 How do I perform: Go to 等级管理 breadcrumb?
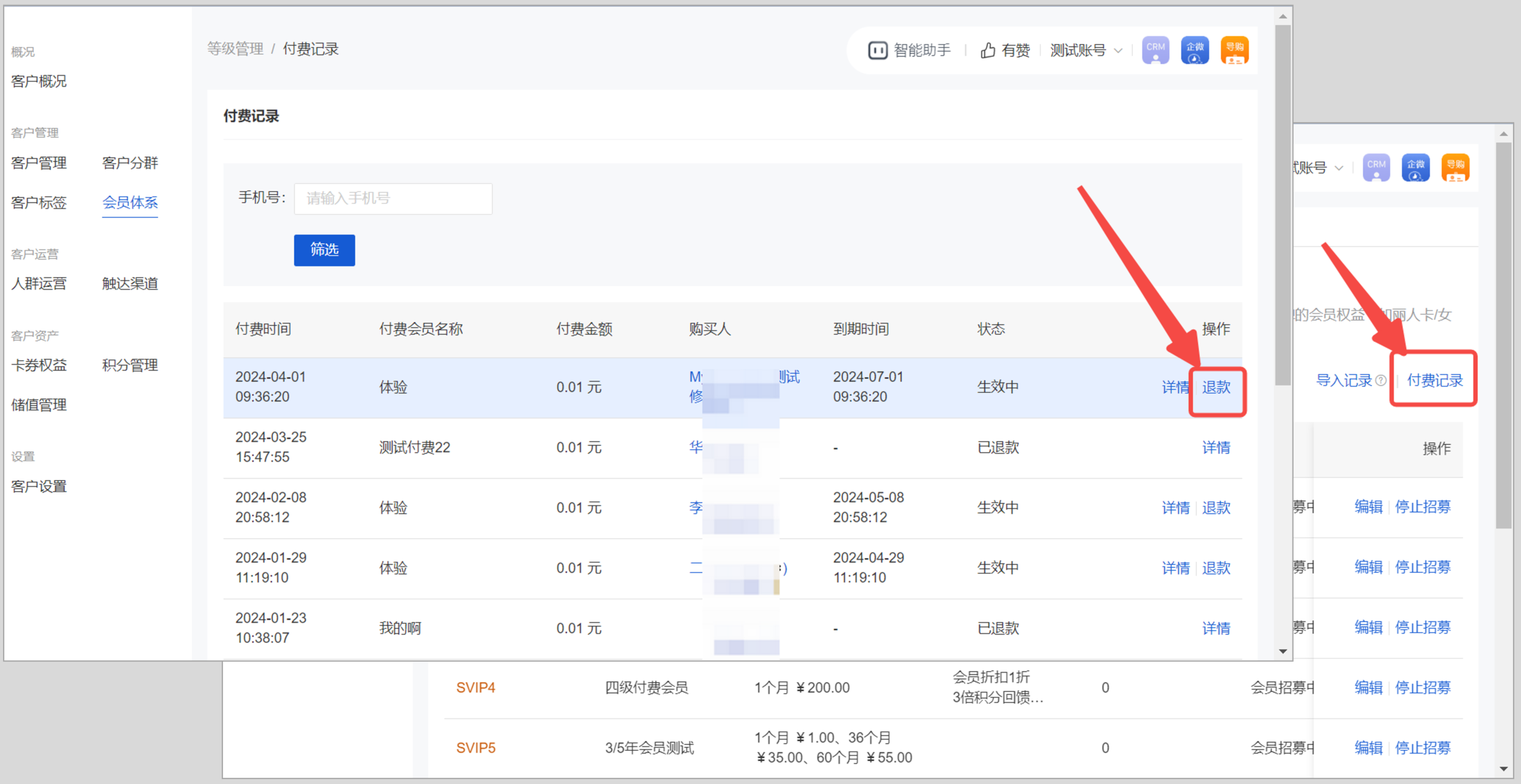pyautogui.click(x=235, y=49)
